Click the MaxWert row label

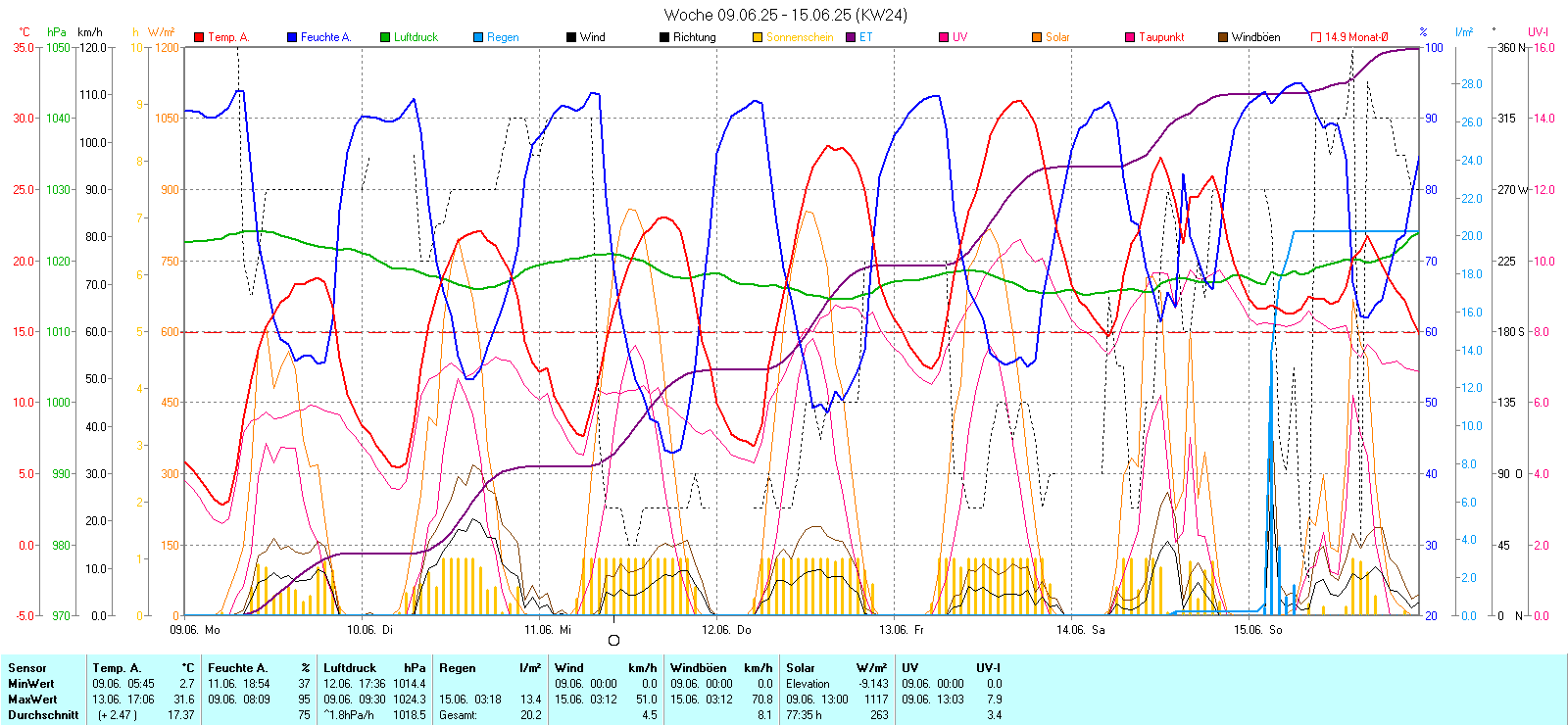32,700
